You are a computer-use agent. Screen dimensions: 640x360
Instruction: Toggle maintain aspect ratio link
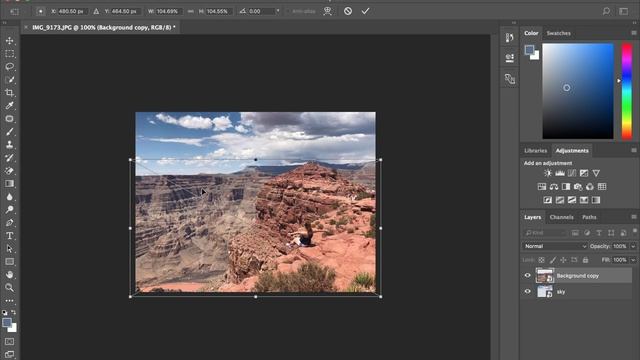pyautogui.click(x=191, y=11)
